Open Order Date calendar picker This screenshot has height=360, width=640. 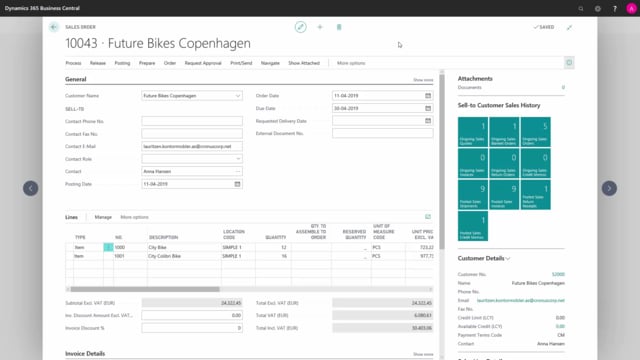(428, 96)
